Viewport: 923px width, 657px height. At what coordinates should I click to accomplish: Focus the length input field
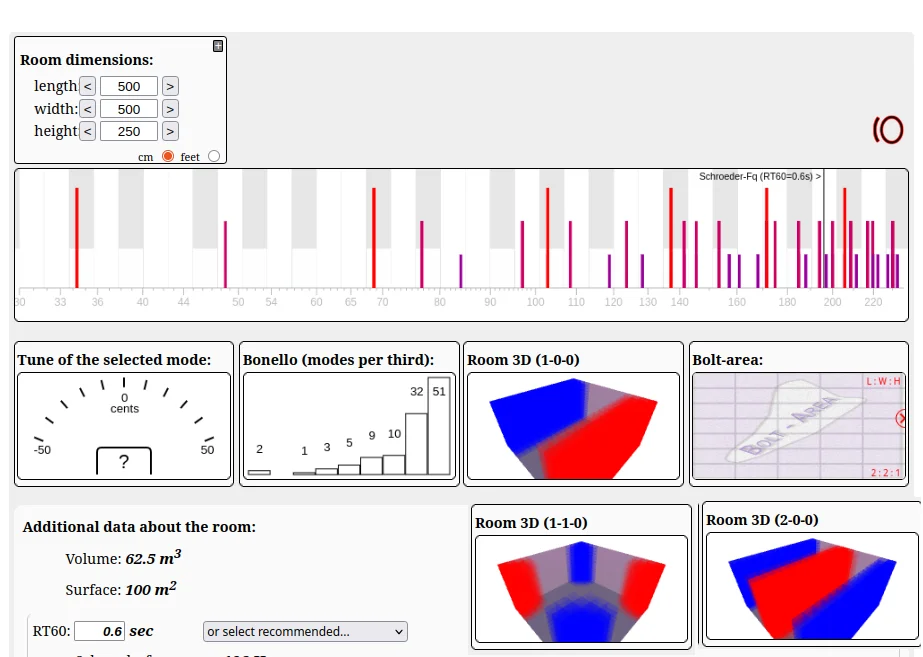click(129, 86)
